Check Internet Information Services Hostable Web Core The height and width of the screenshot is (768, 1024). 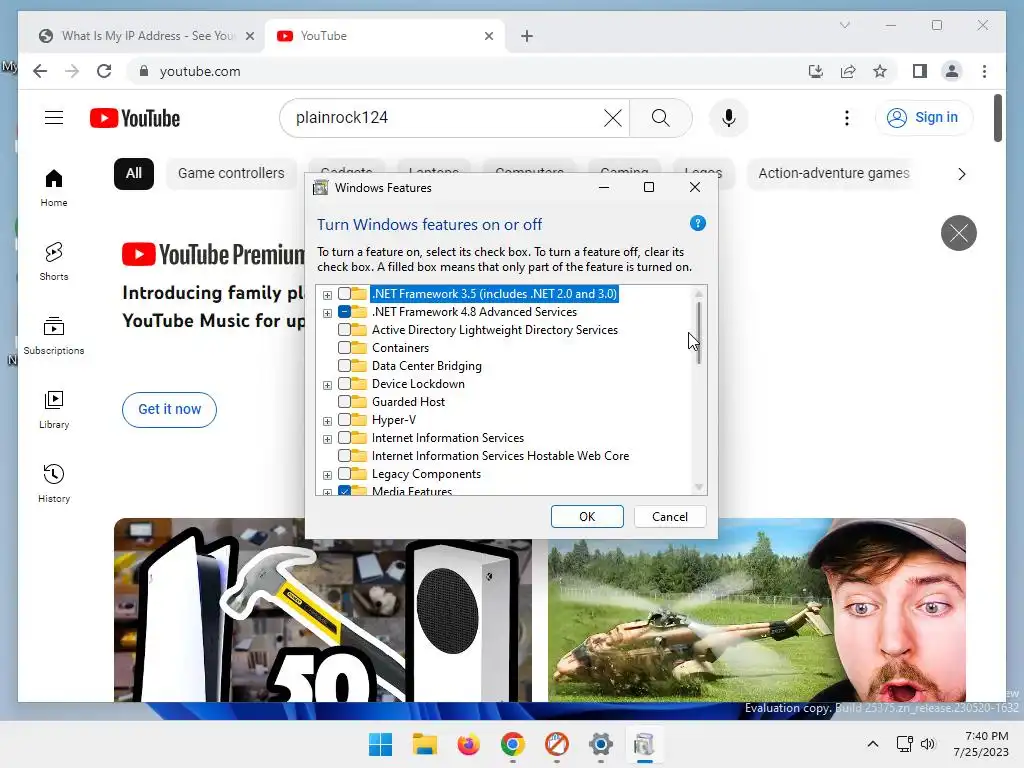click(x=344, y=456)
